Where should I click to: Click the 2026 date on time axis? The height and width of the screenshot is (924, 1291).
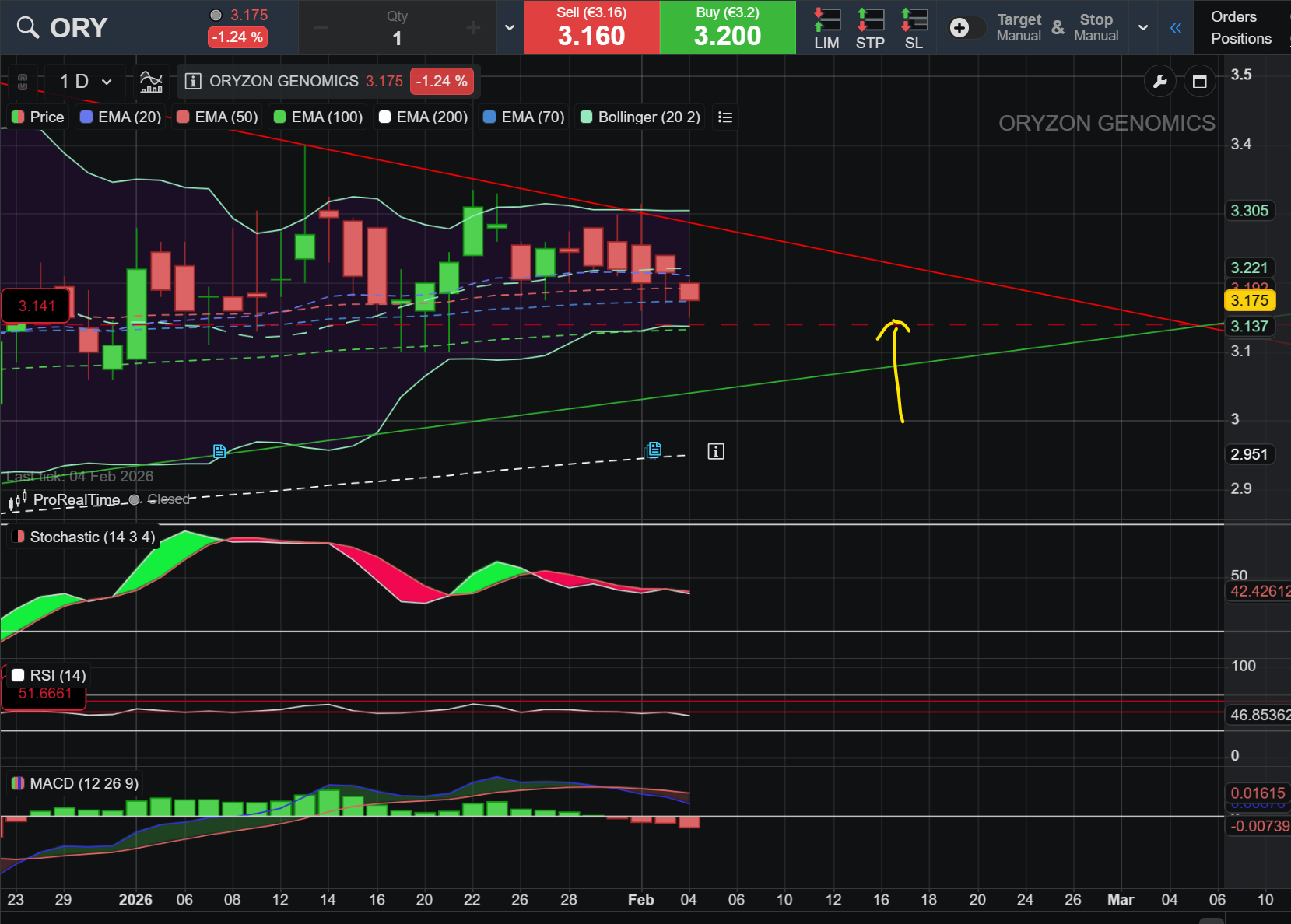[135, 900]
